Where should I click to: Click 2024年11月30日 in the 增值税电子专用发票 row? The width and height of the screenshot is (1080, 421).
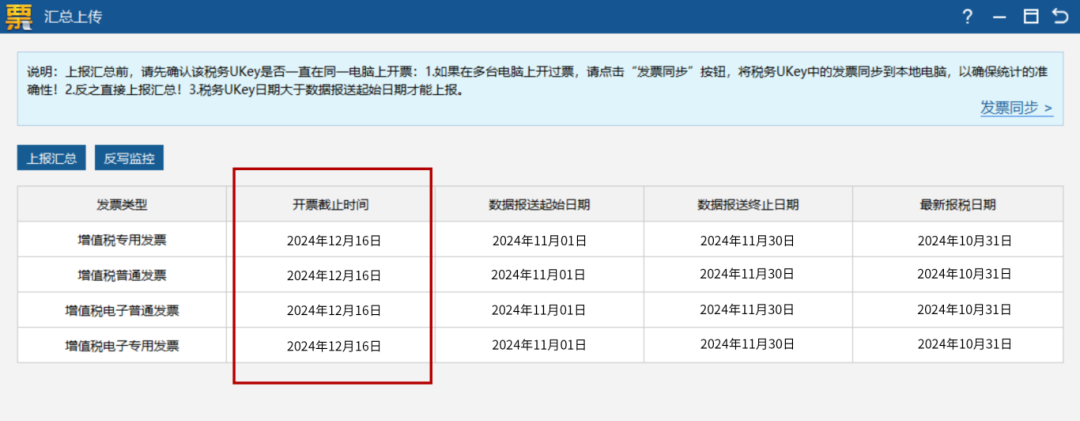pyautogui.click(x=748, y=344)
